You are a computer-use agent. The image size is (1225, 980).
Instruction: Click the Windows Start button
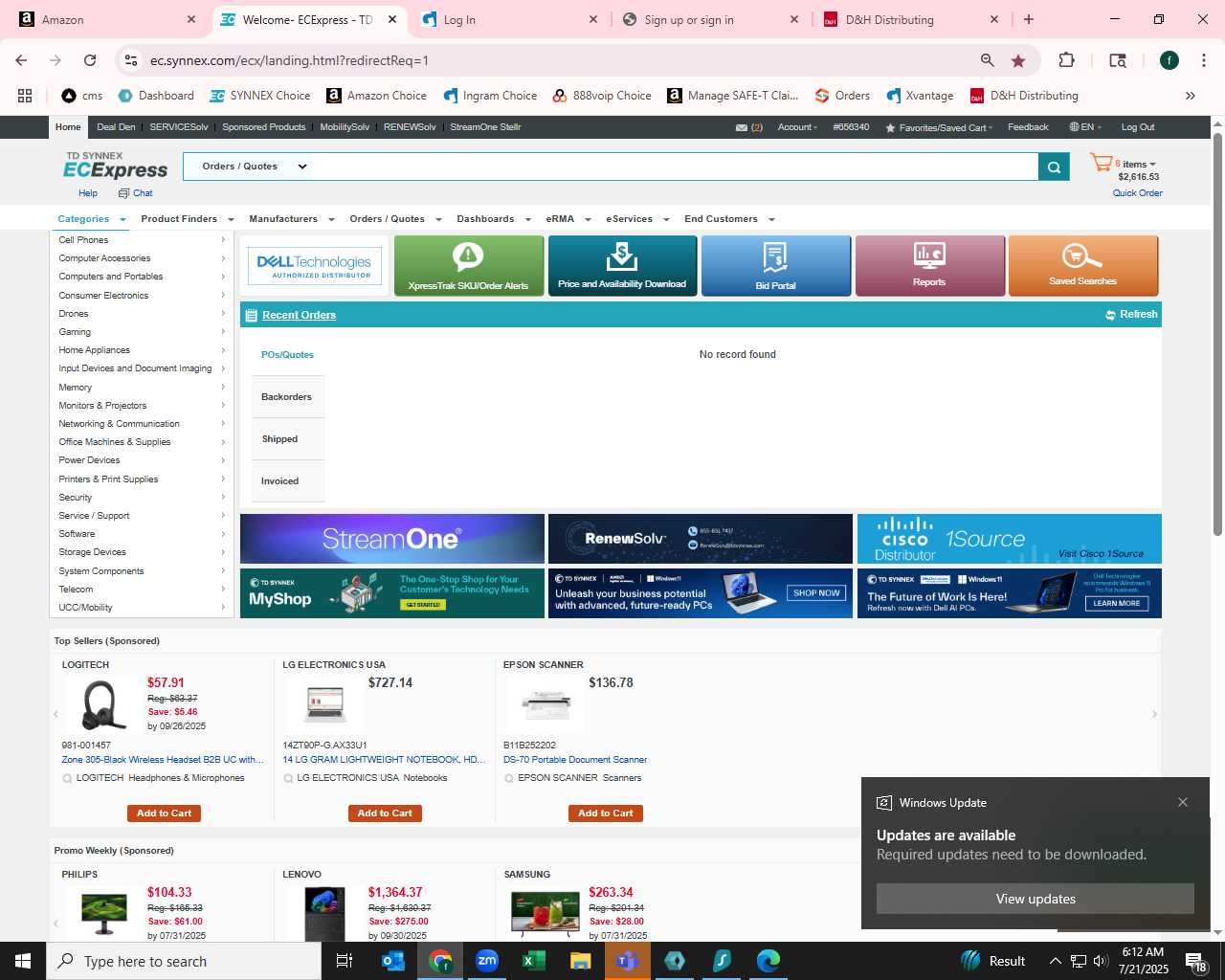pos(23,961)
